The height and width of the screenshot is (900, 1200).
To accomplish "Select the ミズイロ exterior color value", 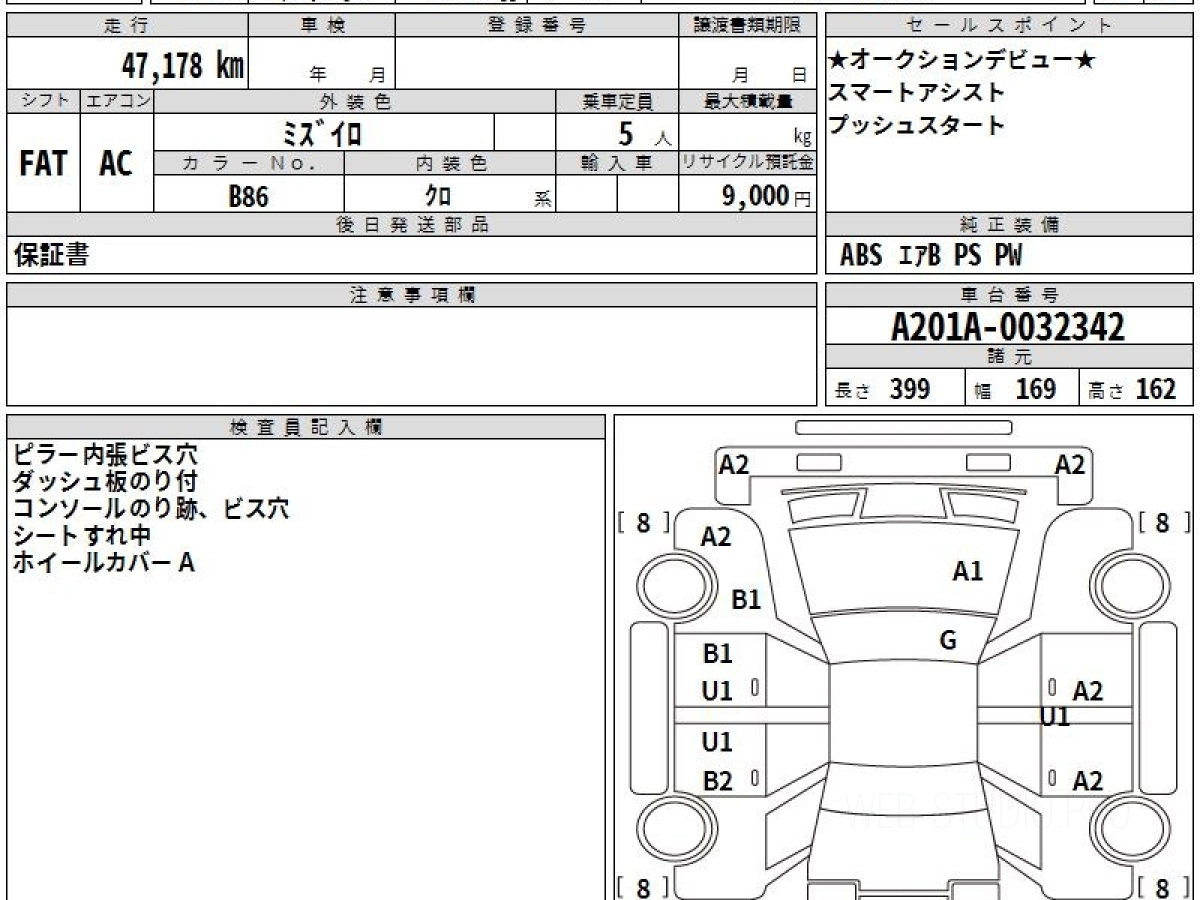I will (x=323, y=132).
